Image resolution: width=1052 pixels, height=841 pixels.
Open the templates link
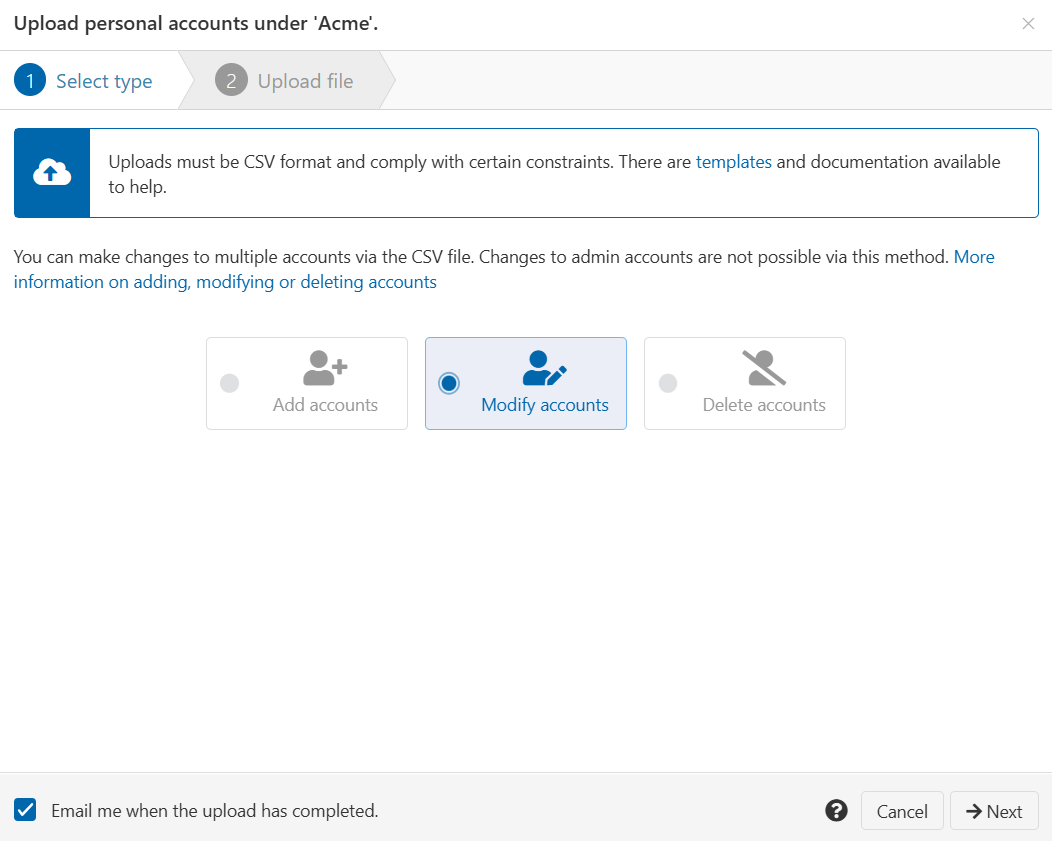(x=734, y=161)
